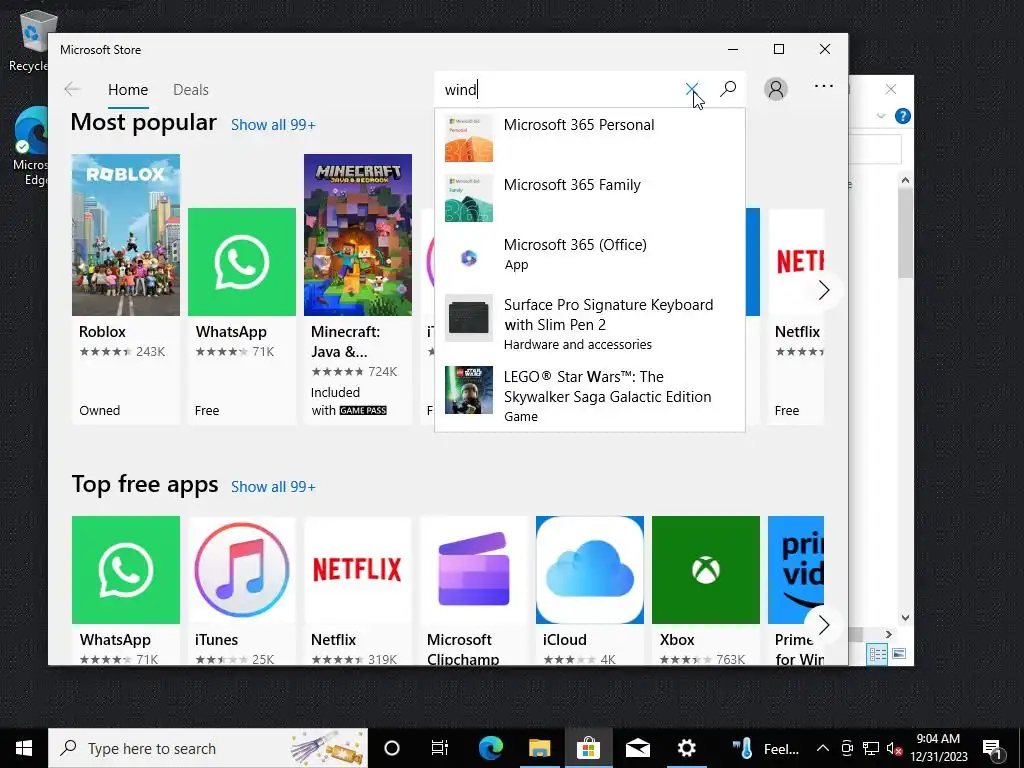This screenshot has width=1024, height=768.
Task: Advance Most popular carousel with right chevron
Action: click(824, 290)
